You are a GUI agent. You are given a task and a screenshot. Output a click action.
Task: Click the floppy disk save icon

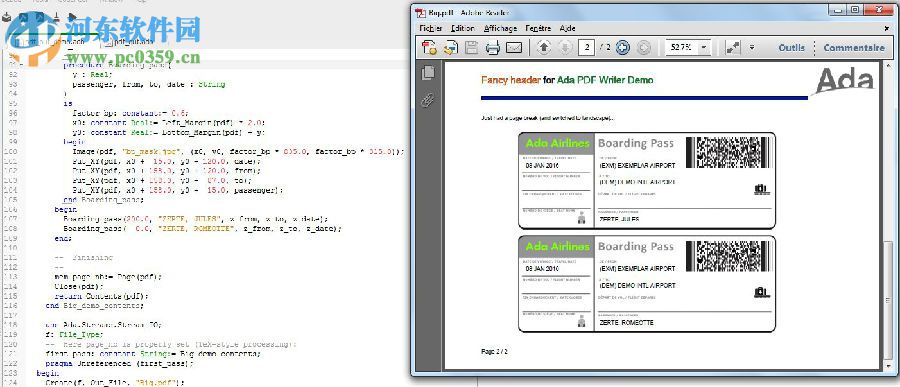tap(471, 48)
